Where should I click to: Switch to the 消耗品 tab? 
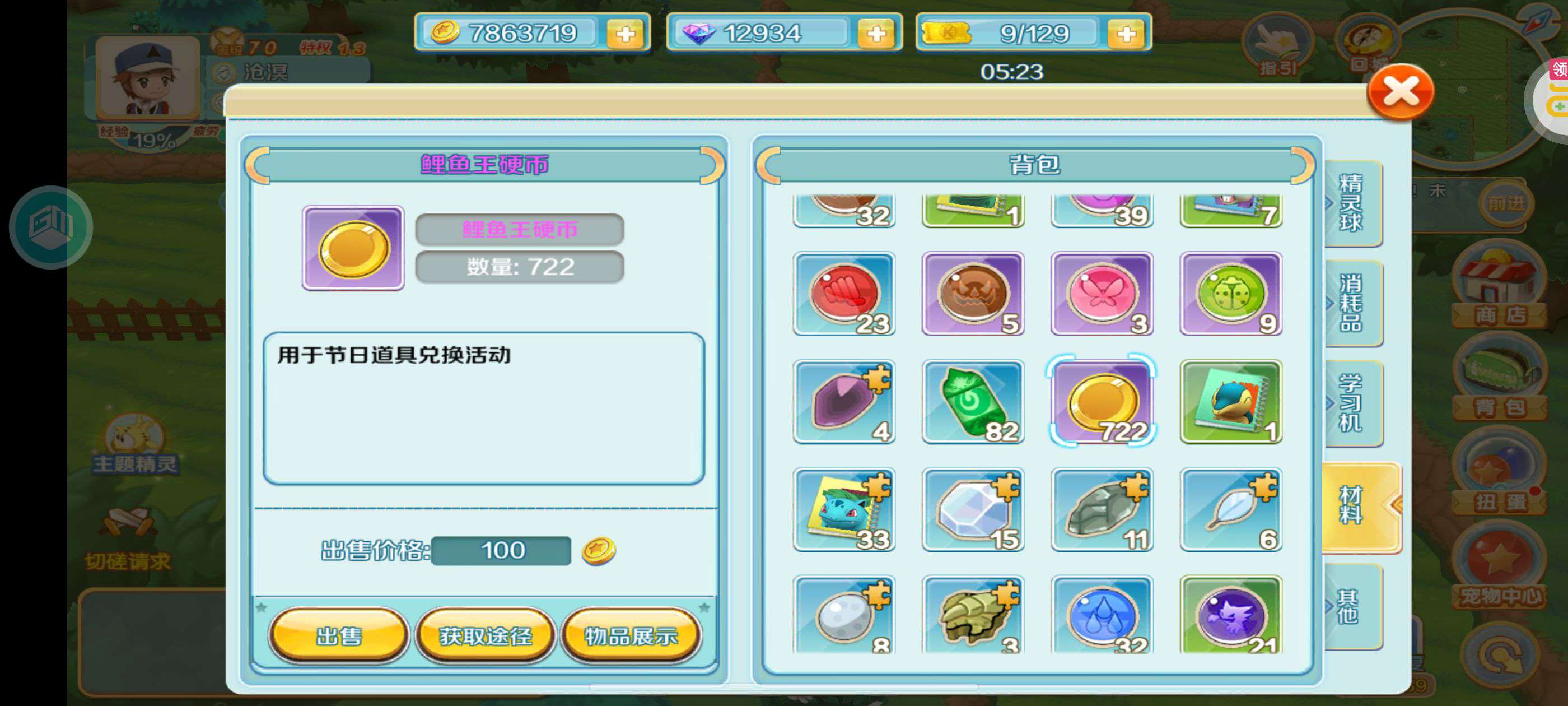tap(1352, 303)
